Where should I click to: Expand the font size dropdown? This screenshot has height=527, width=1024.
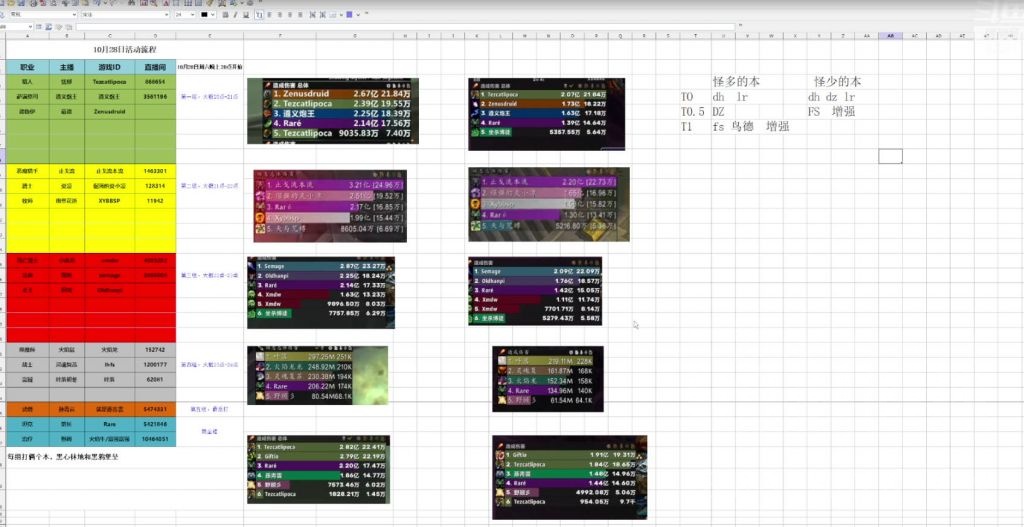click(x=192, y=15)
